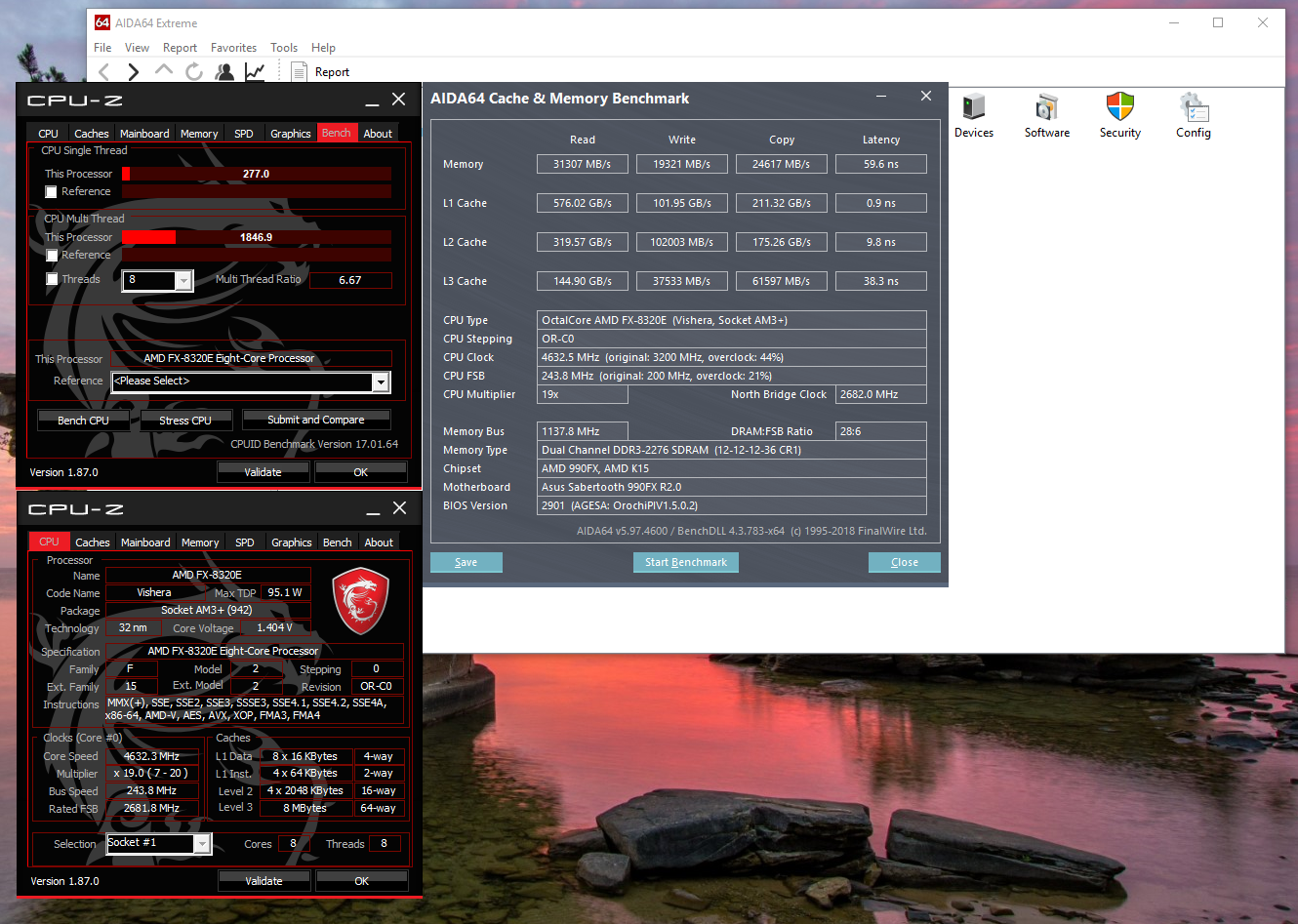Go back using AIDA64 toolbar back arrow
Screen dimensions: 1298x924
(x=104, y=71)
